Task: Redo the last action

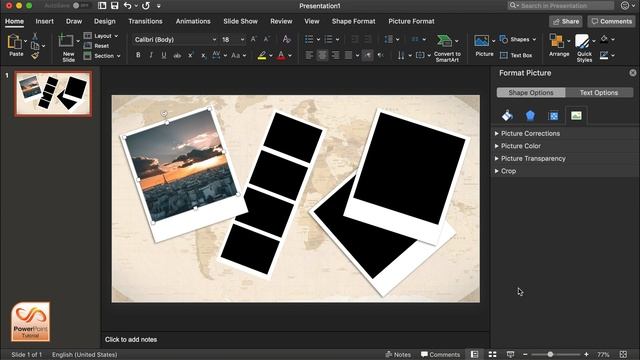Action: point(146,5)
